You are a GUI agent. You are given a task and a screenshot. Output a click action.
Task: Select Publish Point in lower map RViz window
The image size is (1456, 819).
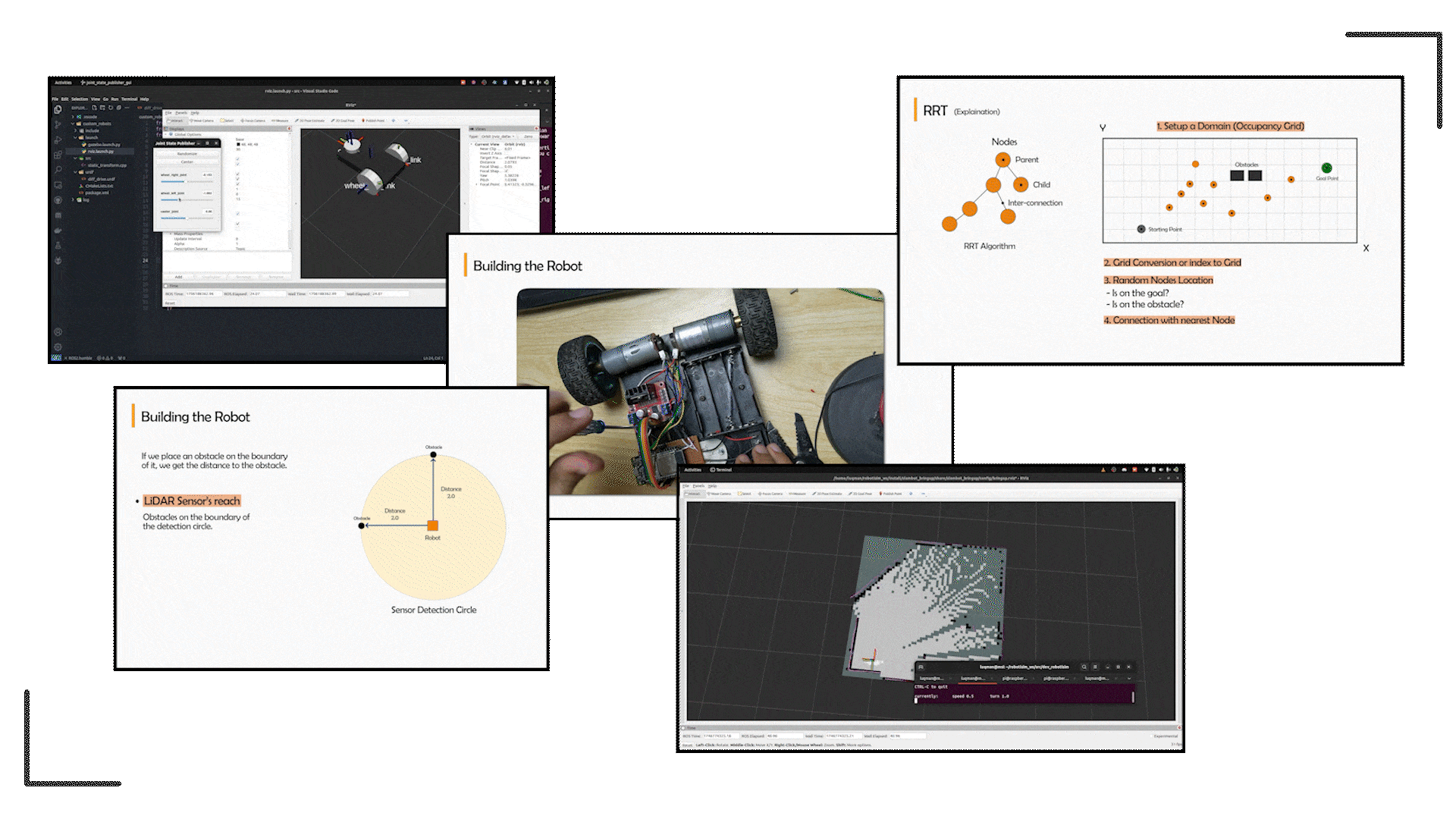point(890,494)
